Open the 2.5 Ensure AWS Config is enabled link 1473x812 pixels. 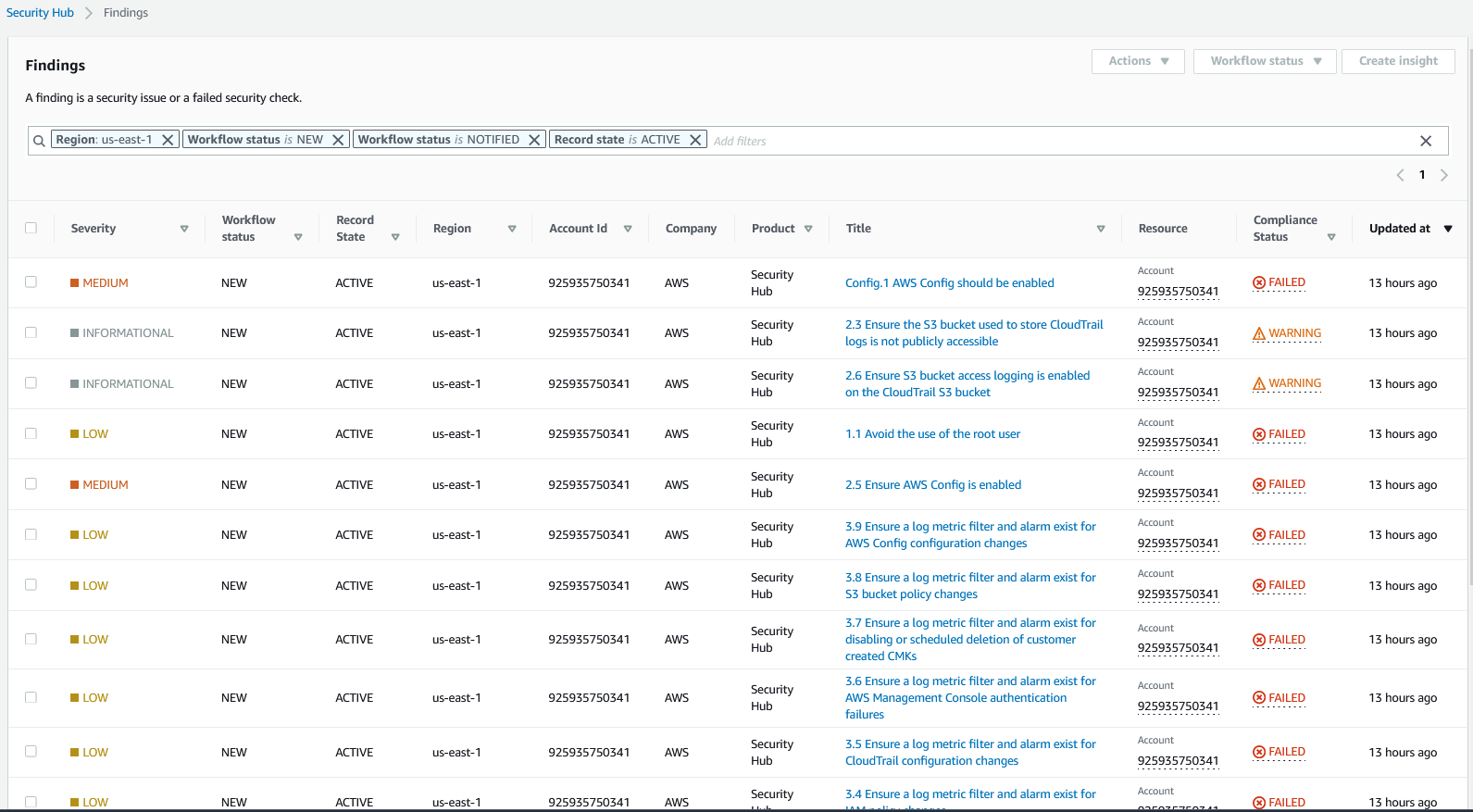932,485
